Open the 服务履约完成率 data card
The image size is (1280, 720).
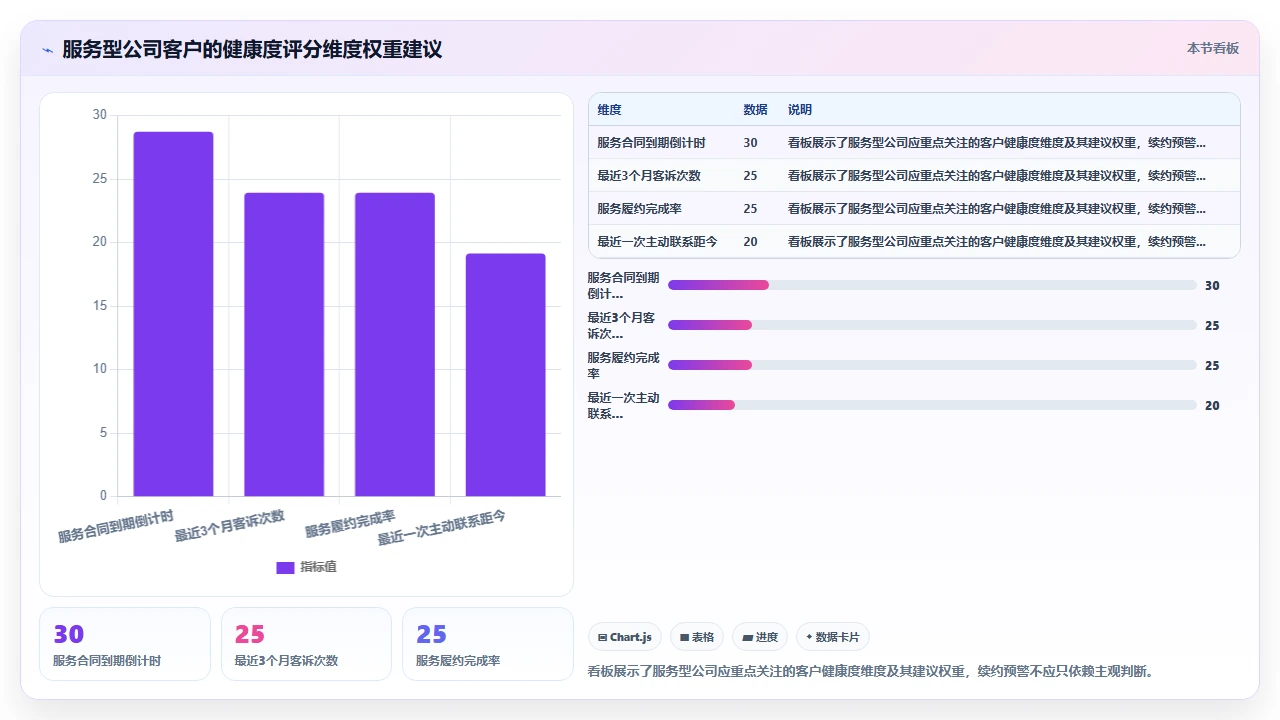click(488, 644)
